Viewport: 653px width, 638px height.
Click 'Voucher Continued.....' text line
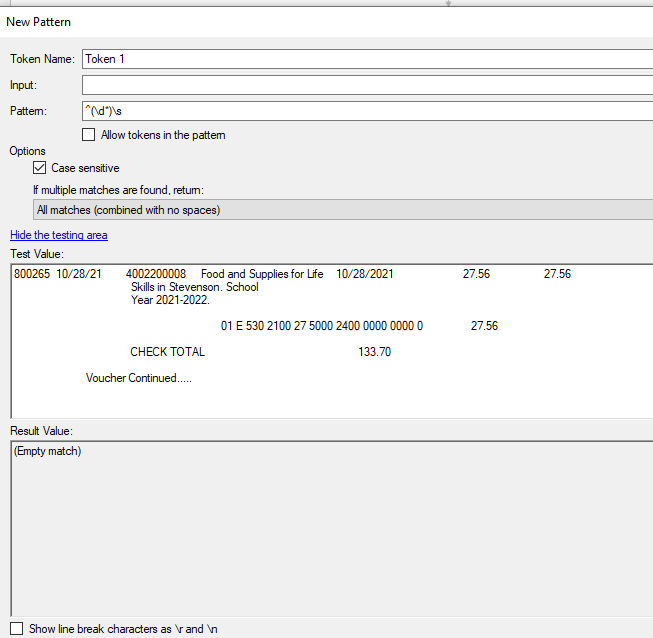pyautogui.click(x=139, y=378)
